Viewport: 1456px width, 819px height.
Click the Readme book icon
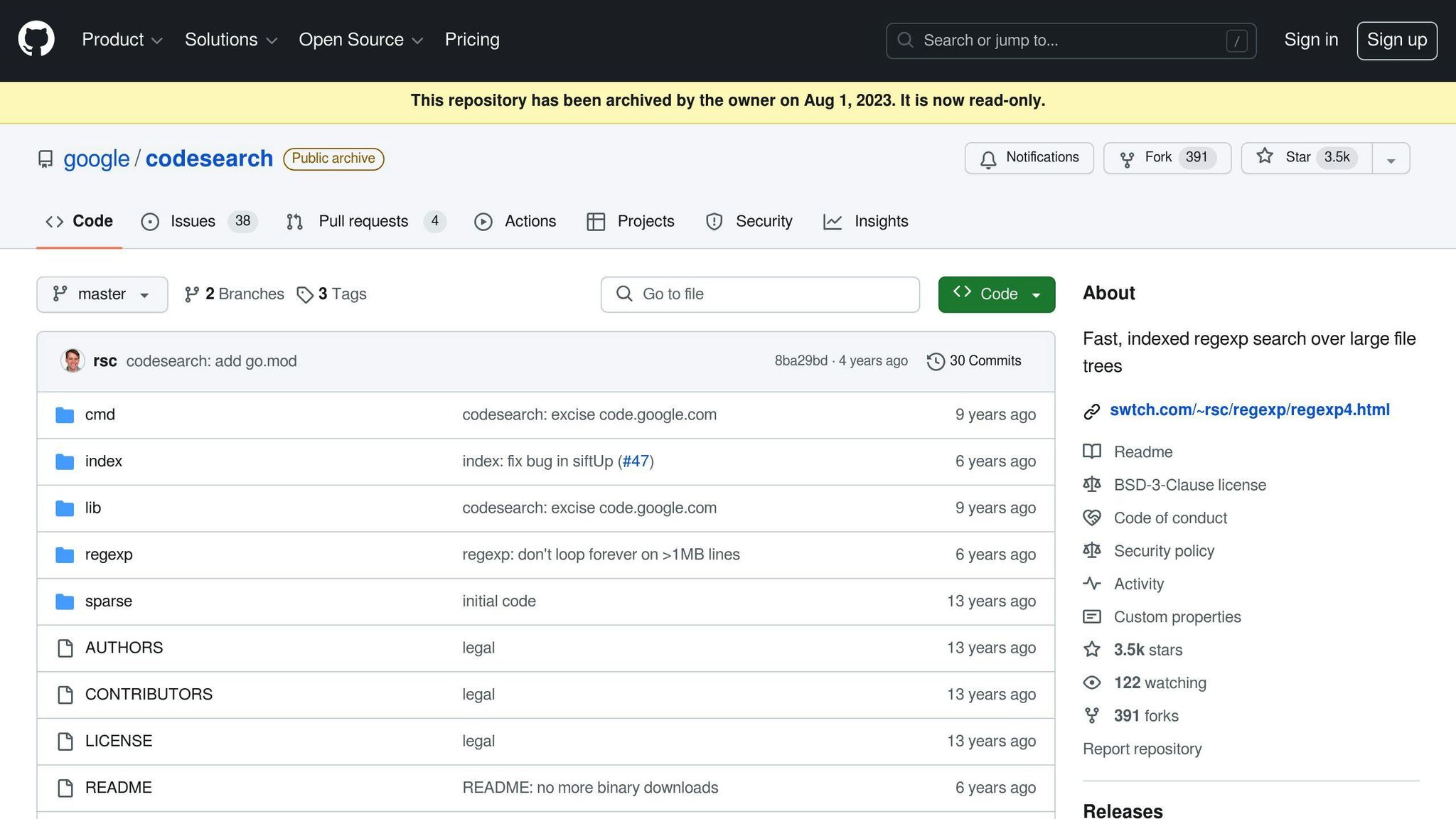coord(1091,451)
